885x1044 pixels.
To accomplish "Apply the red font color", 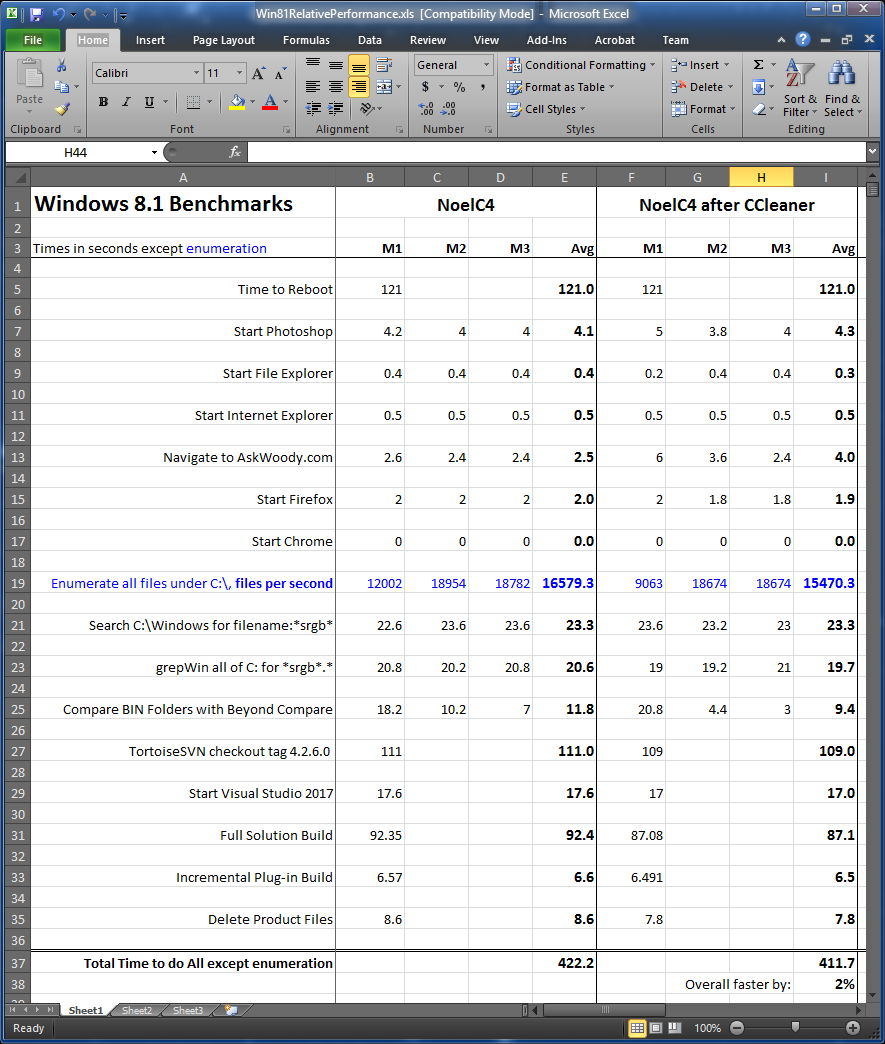I will pos(270,102).
